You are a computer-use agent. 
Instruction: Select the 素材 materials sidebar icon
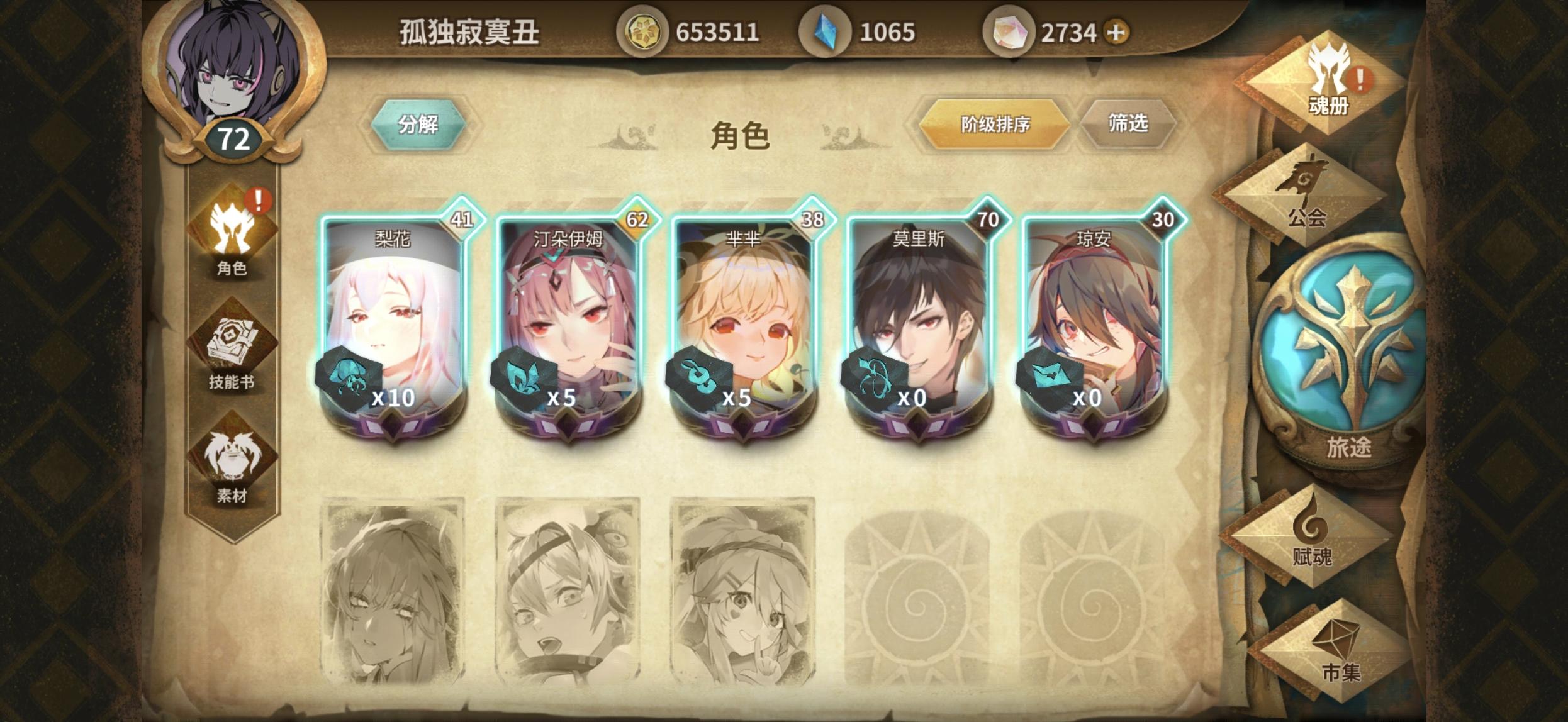click(232, 459)
